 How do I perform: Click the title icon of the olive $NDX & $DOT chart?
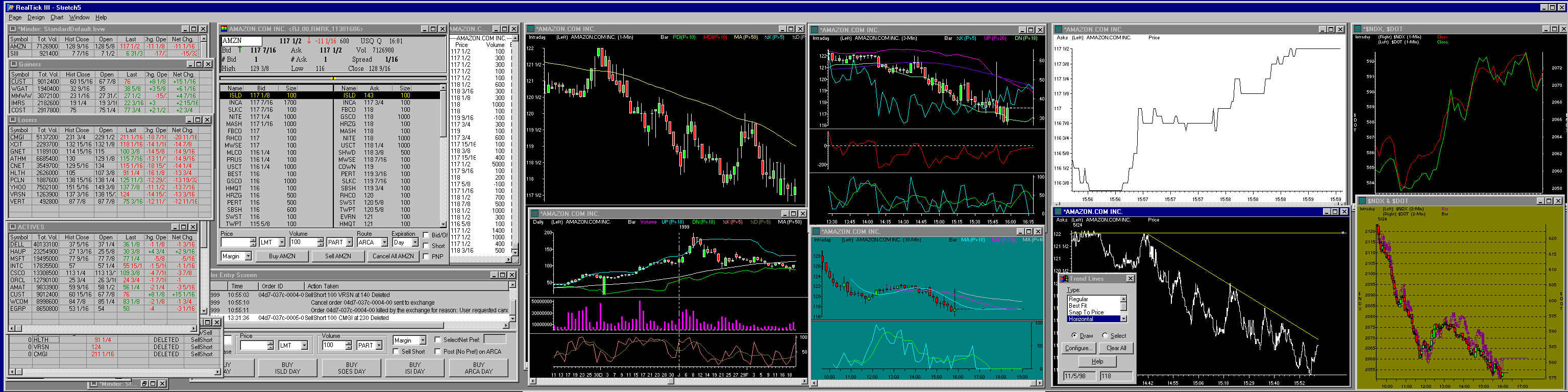click(1362, 201)
